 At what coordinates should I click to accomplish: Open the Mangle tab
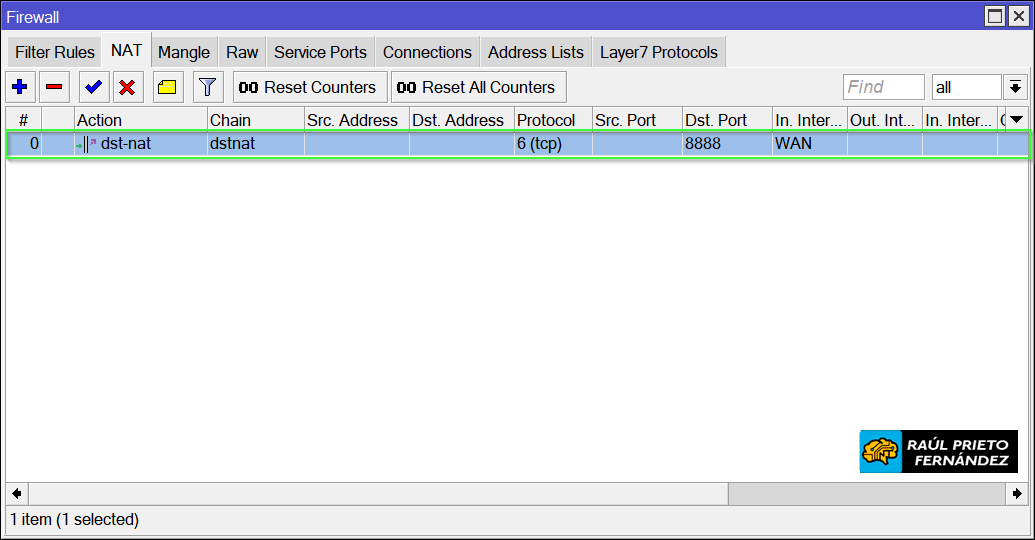(184, 52)
